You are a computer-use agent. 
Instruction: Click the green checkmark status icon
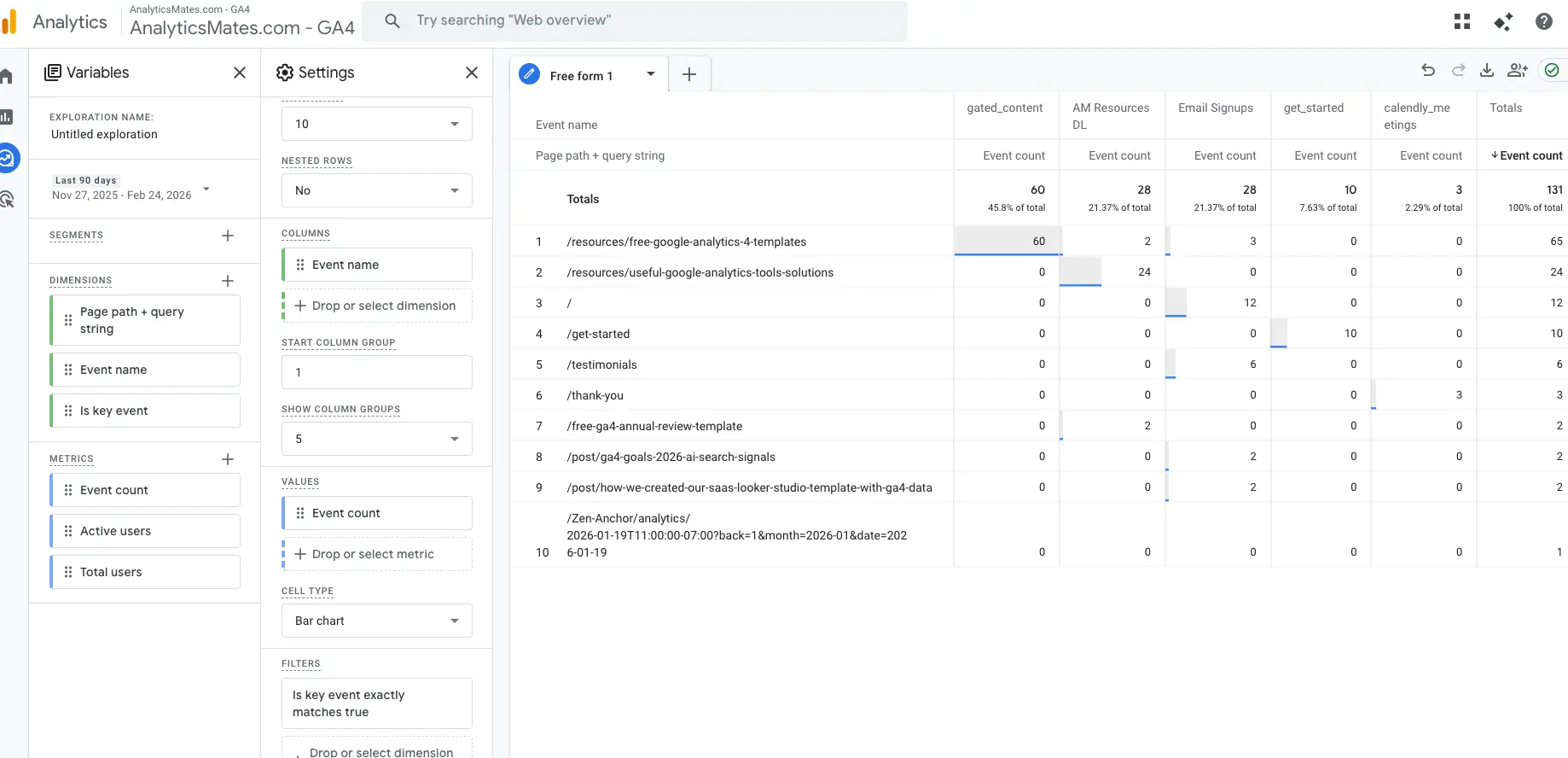click(1552, 70)
